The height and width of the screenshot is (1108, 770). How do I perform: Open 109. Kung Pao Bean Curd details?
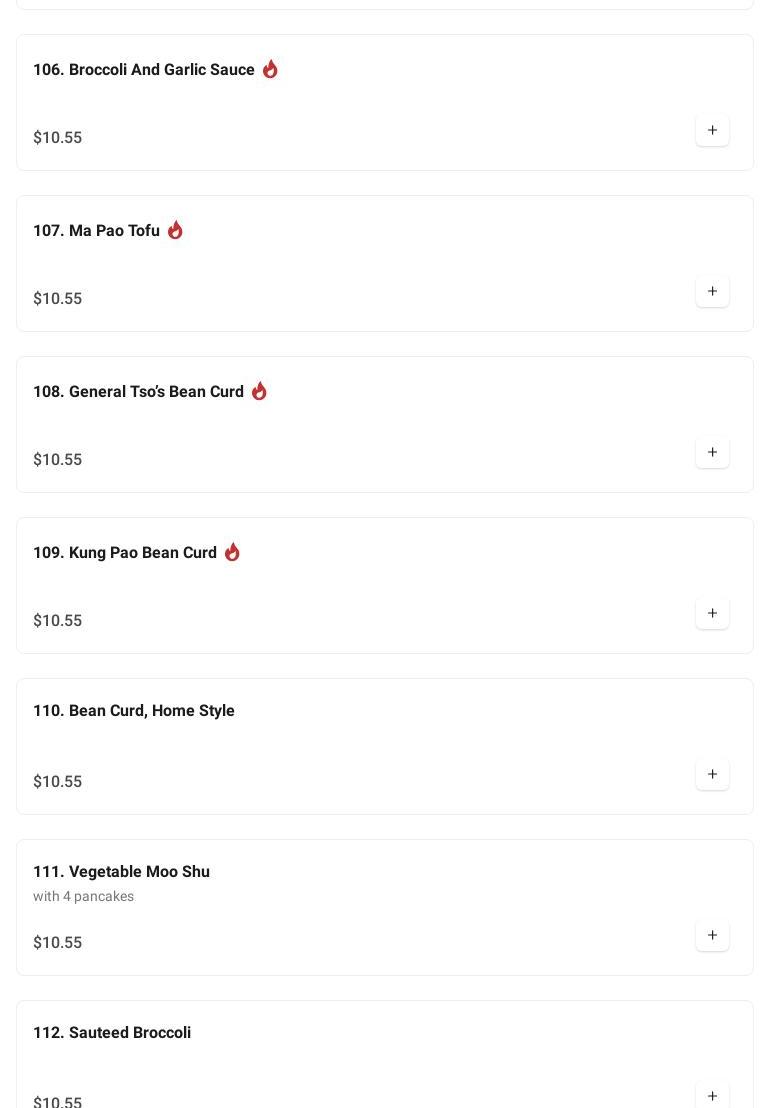[x=125, y=553]
